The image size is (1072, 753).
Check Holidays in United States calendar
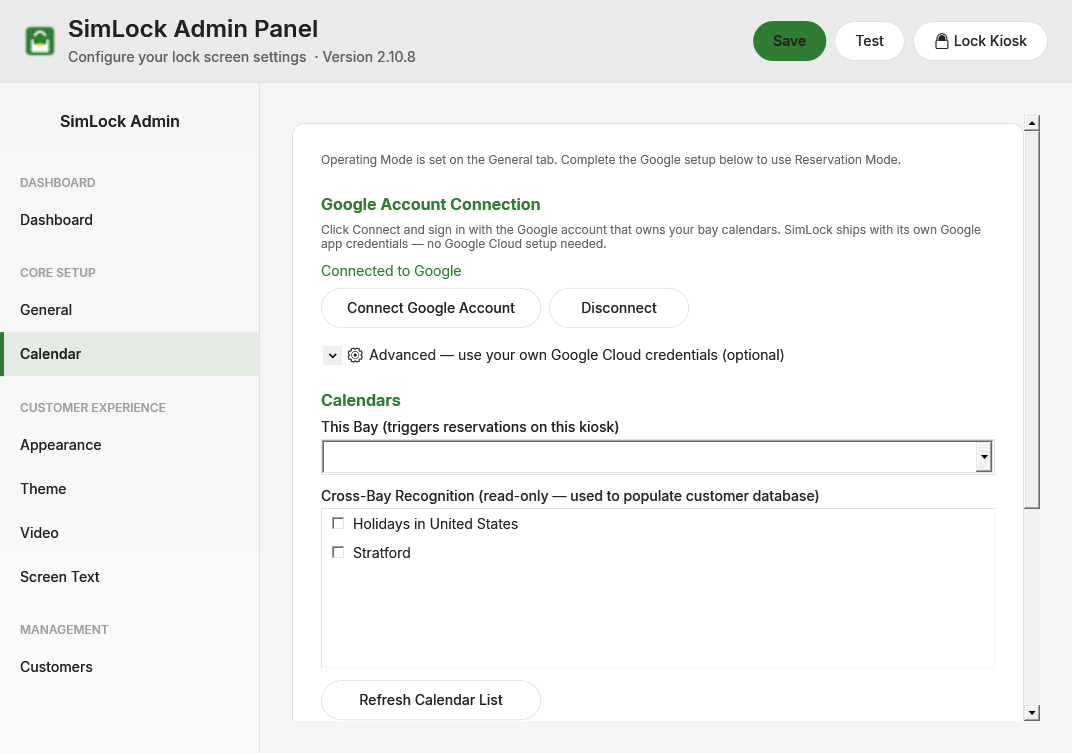pyautogui.click(x=338, y=523)
